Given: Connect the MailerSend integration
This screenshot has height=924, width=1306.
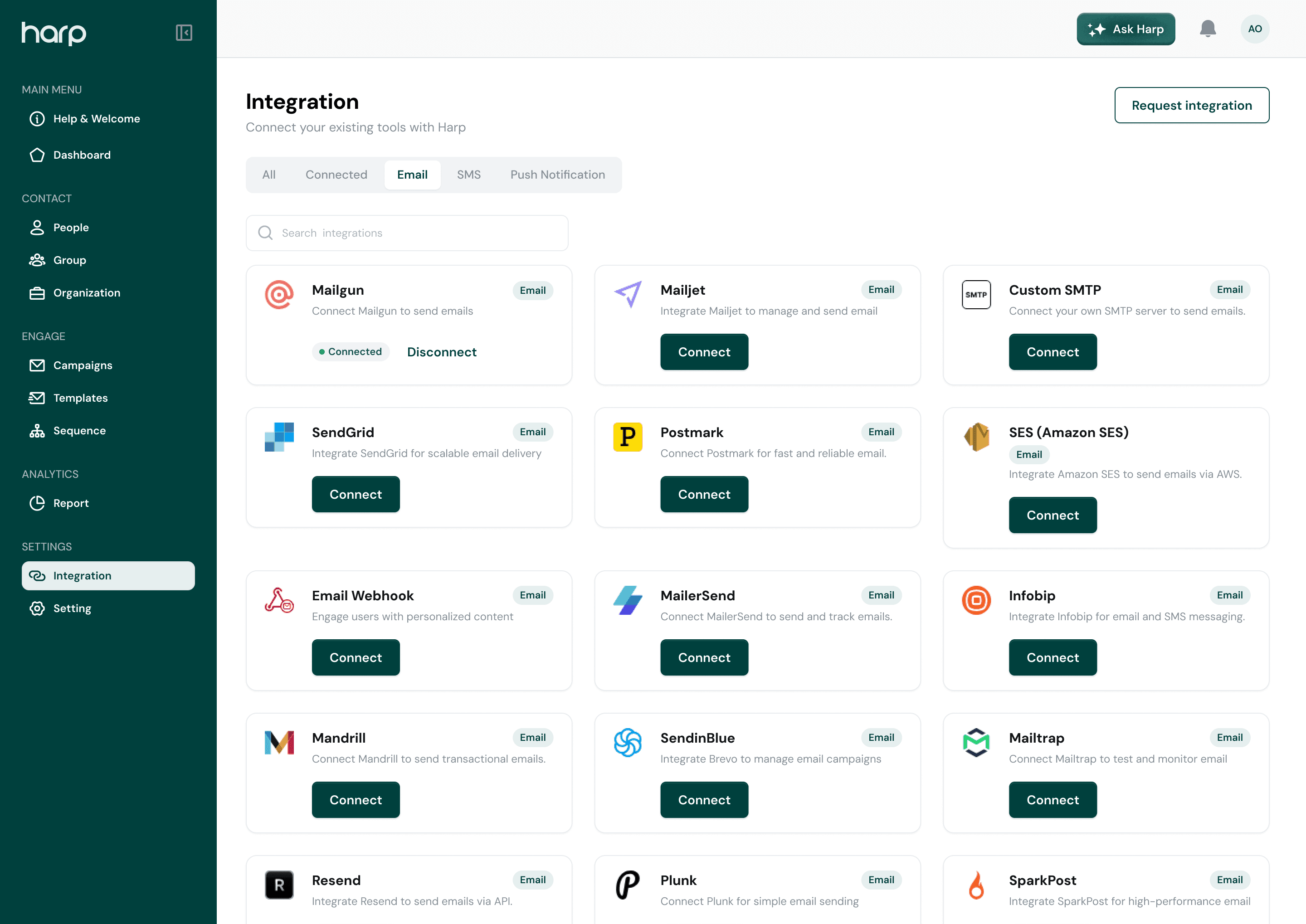Looking at the screenshot, I should (704, 658).
